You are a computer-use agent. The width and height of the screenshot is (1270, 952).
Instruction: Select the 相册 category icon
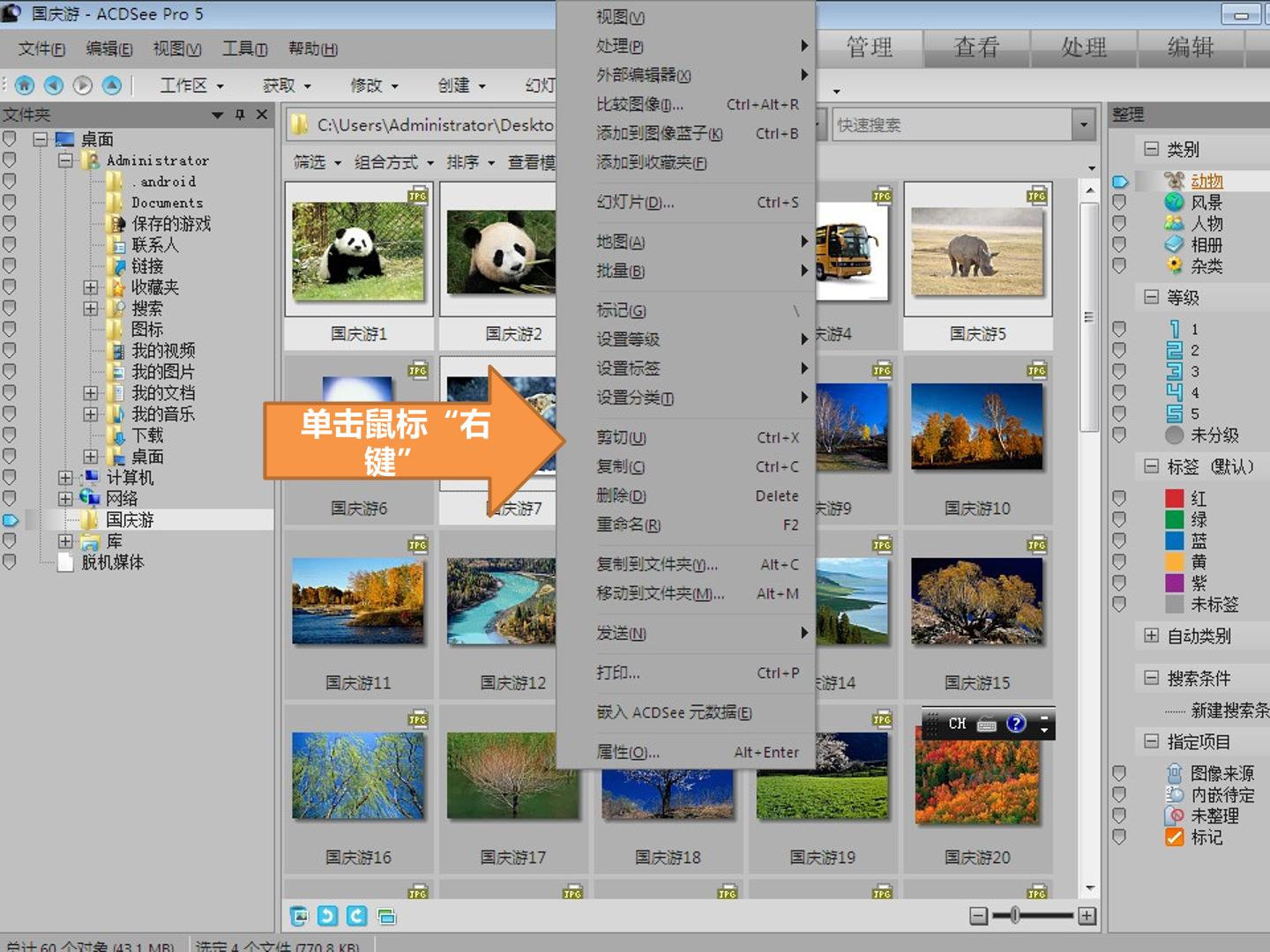tap(1174, 244)
